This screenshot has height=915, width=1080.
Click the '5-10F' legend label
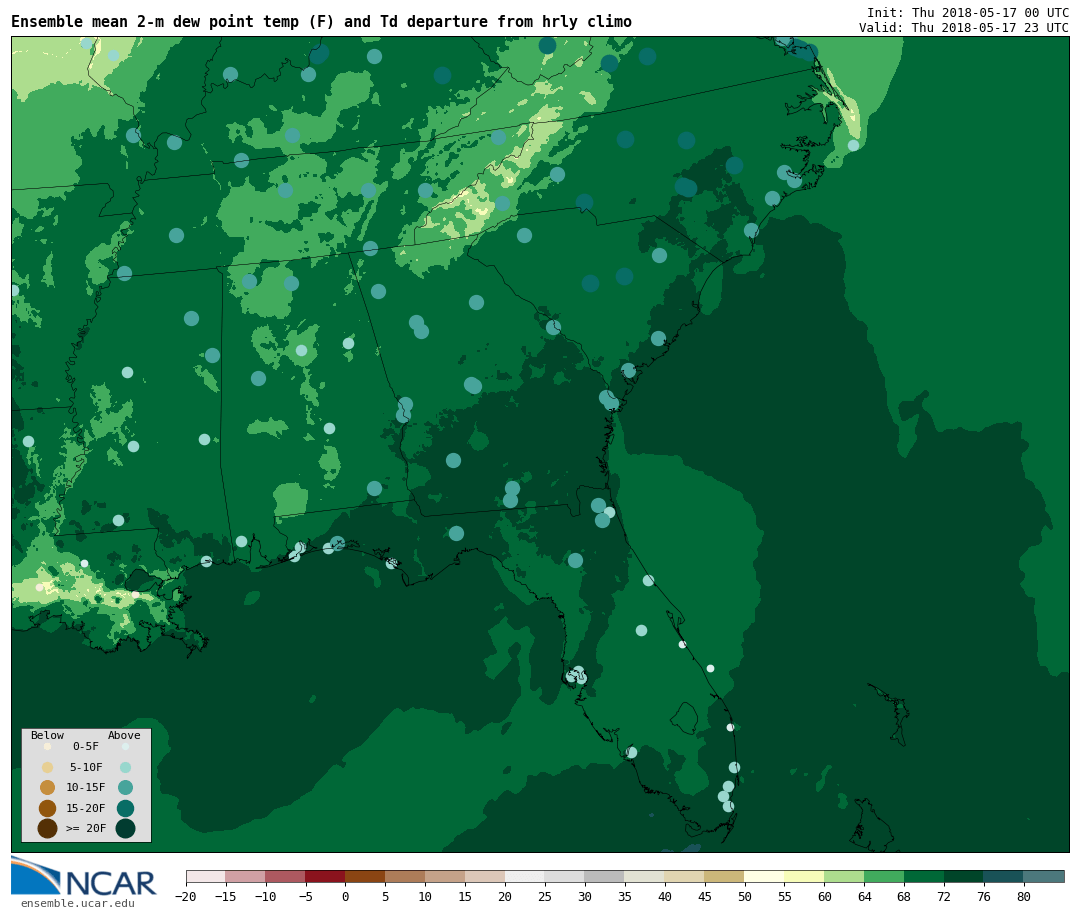pos(86,768)
